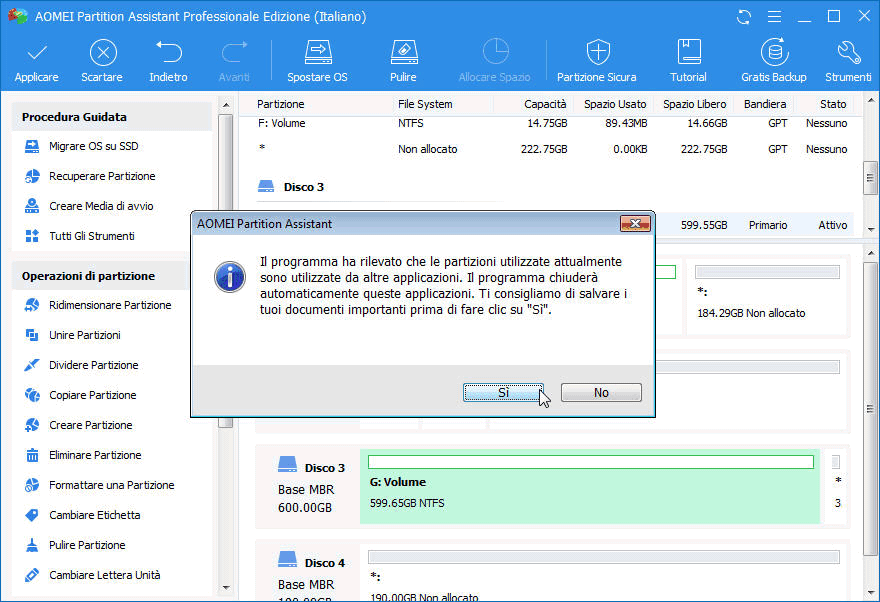The height and width of the screenshot is (602, 880).
Task: Choose Unire Partizioni operation
Action: [73, 335]
